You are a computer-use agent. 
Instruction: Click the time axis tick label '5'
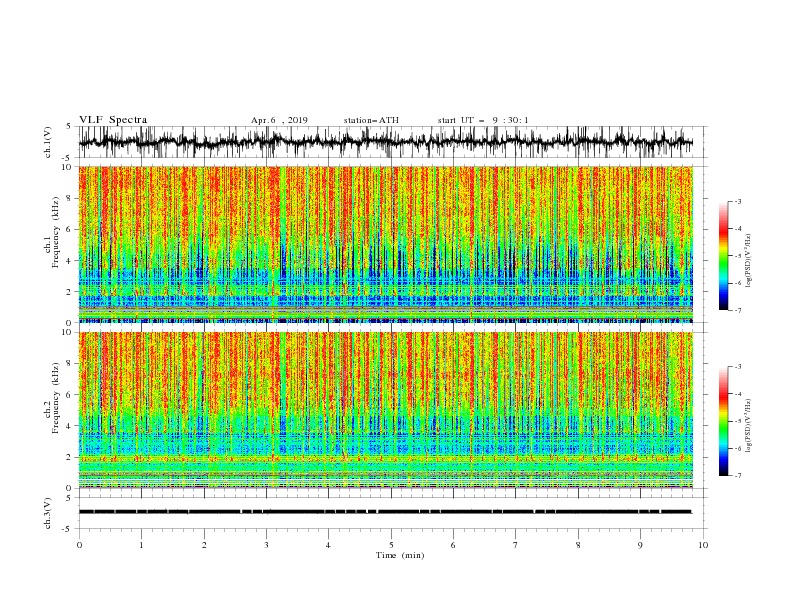pyautogui.click(x=391, y=545)
